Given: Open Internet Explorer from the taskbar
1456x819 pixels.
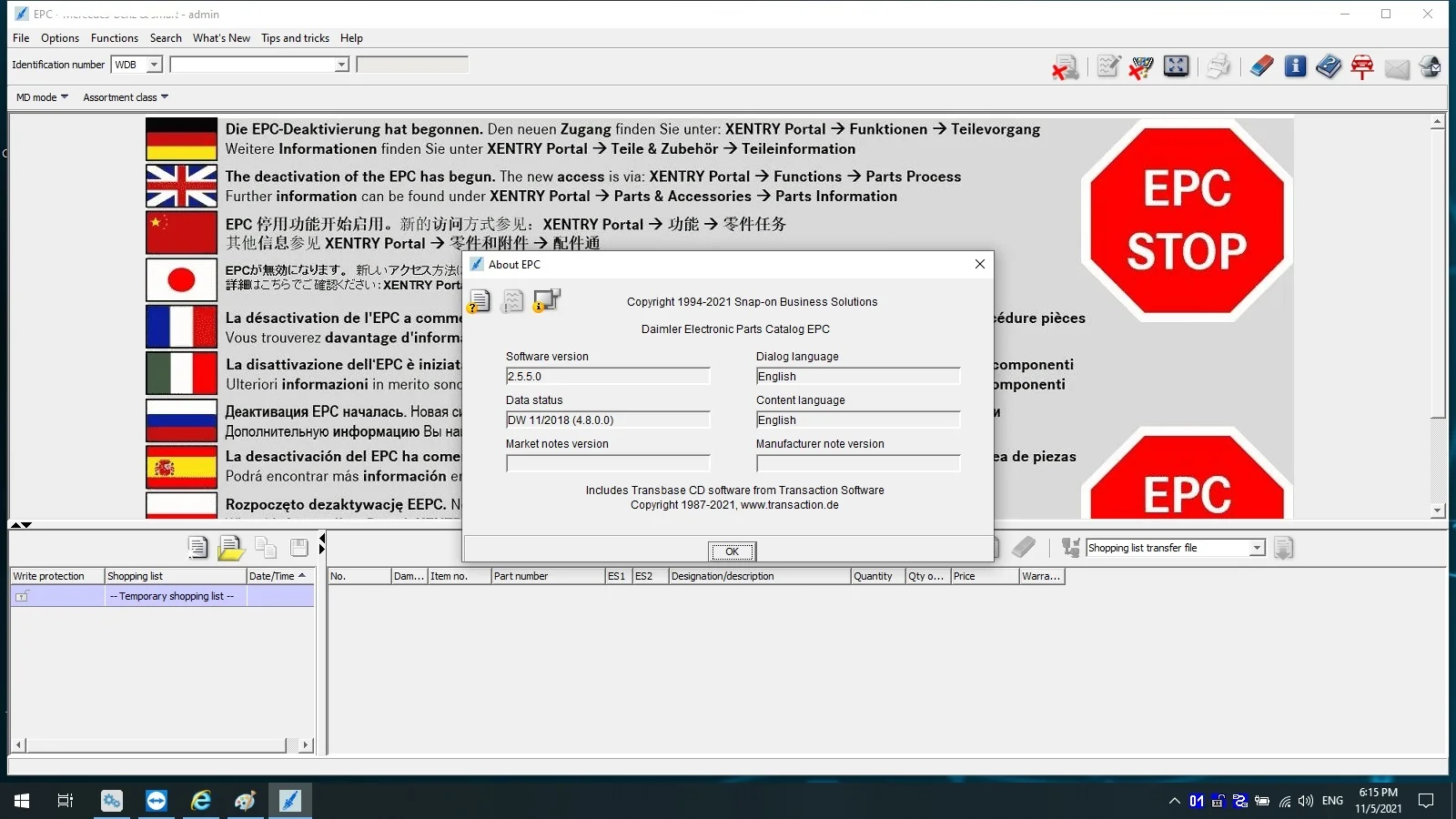Looking at the screenshot, I should [x=200, y=801].
